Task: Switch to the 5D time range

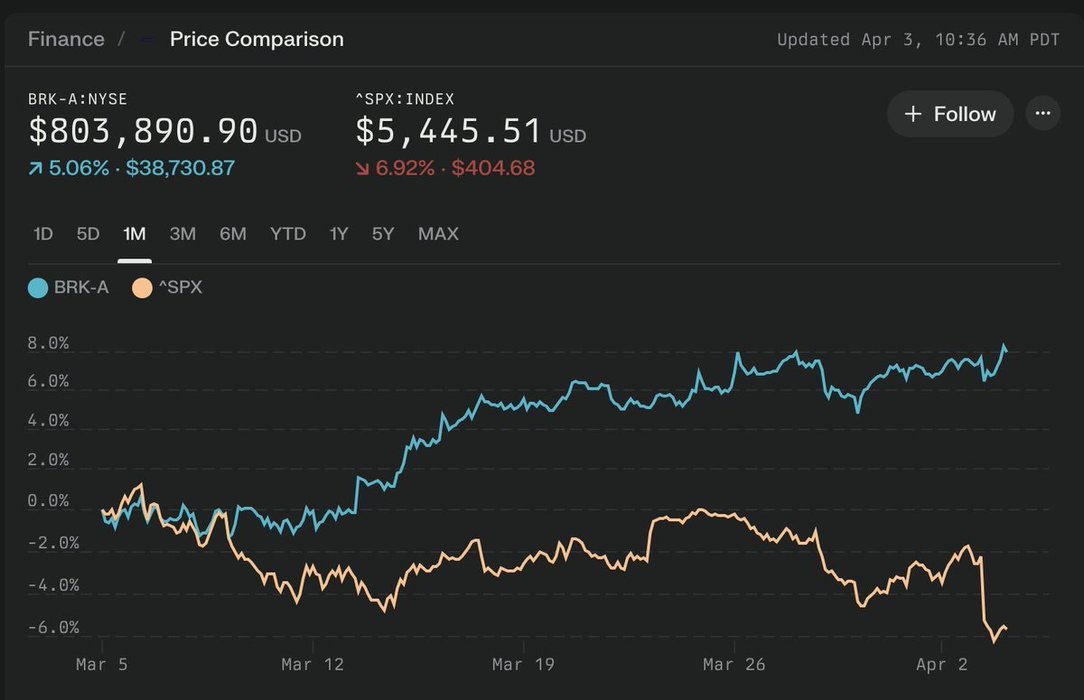Action: pos(88,234)
